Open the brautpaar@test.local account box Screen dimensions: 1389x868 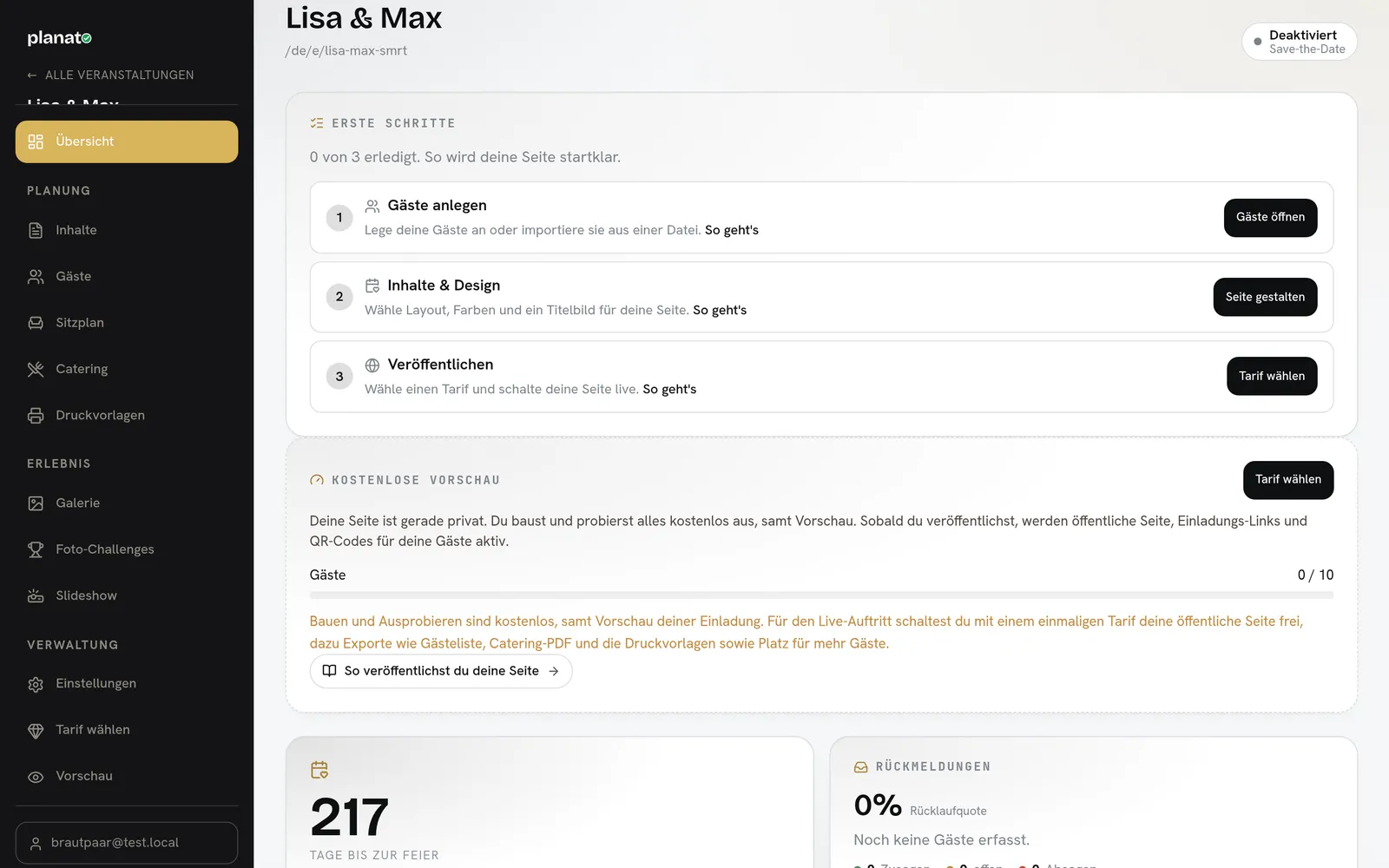point(127,843)
